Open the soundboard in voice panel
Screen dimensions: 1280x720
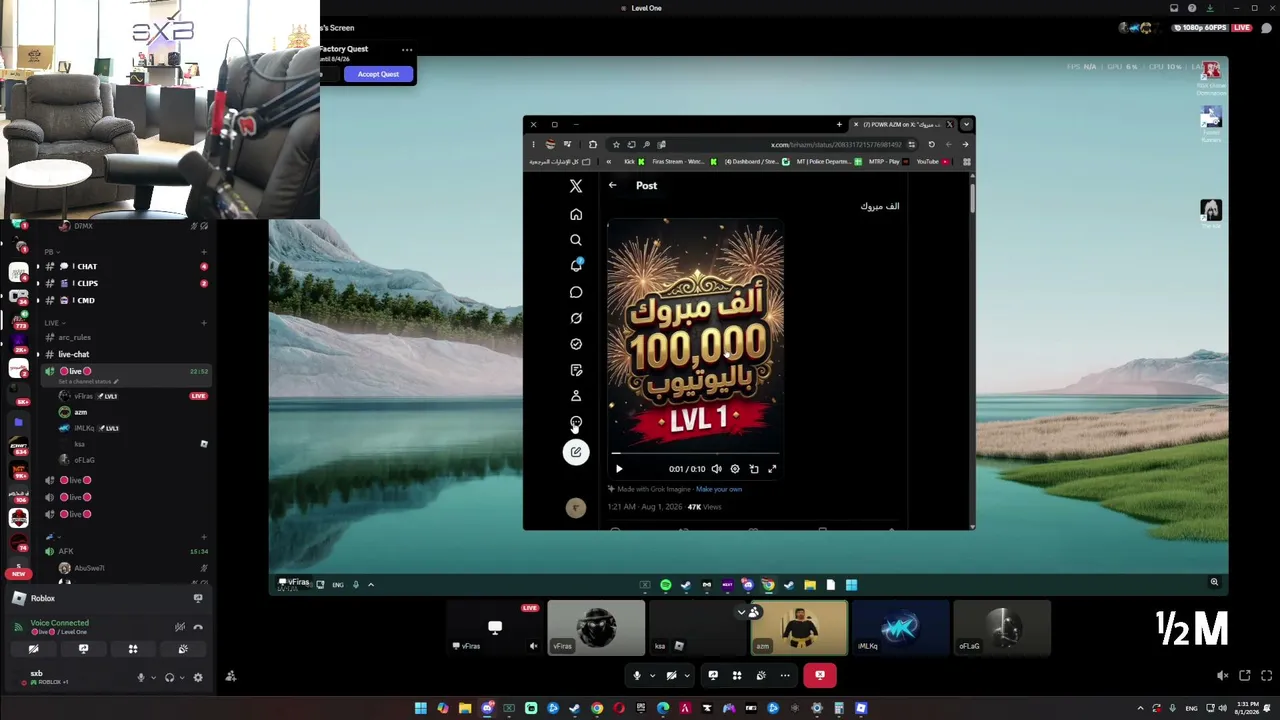click(183, 649)
